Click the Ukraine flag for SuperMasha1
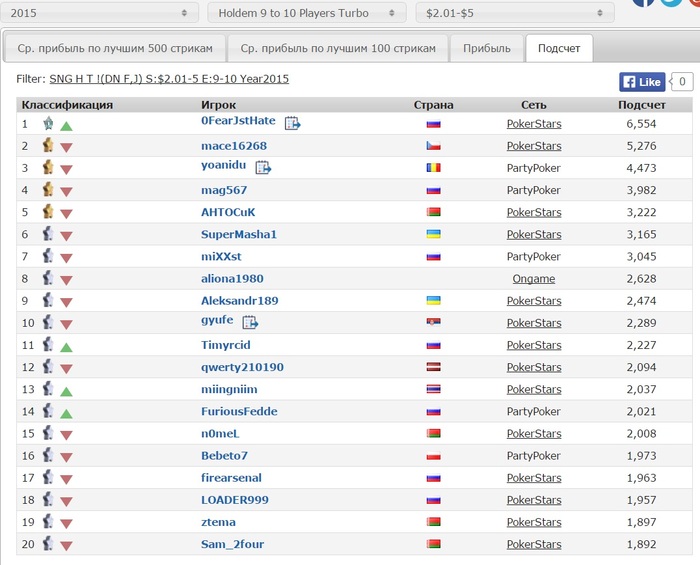Viewport: 700px width, 565px height. pyautogui.click(x=433, y=234)
